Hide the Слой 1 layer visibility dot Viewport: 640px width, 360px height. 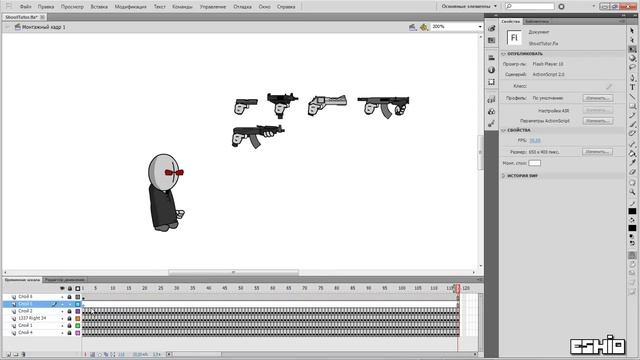[62, 326]
